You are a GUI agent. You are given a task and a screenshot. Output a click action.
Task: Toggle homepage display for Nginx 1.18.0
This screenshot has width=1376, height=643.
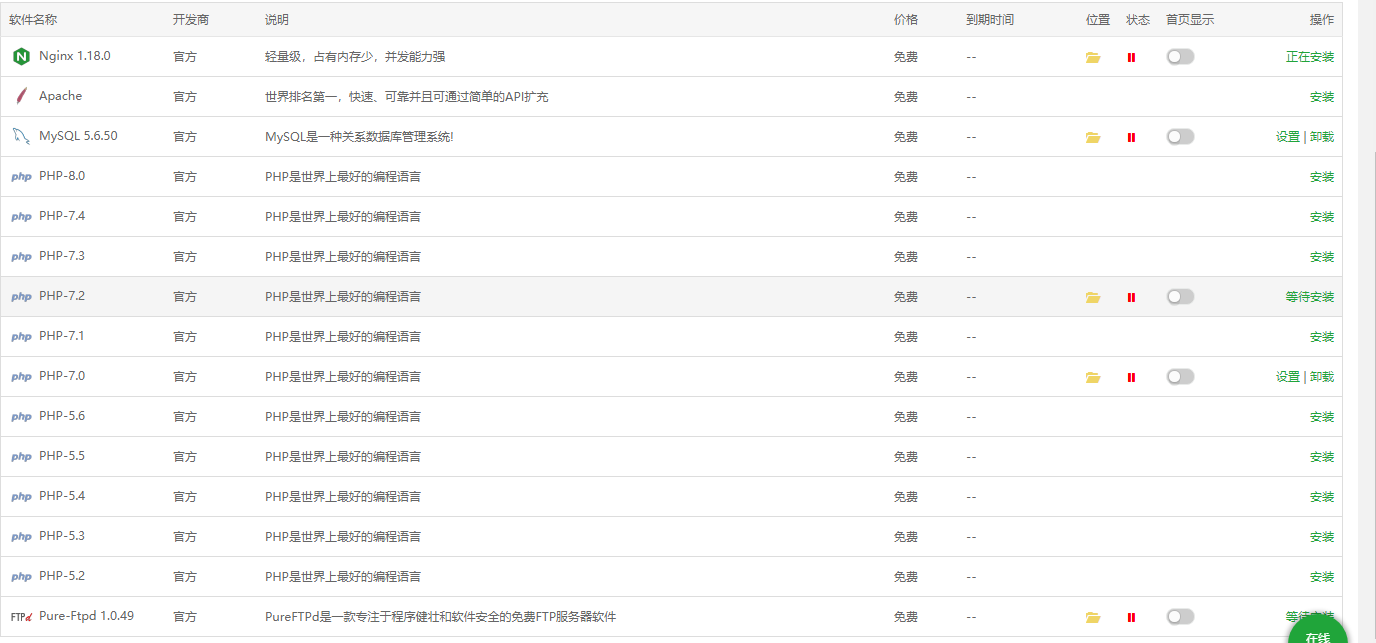coord(1180,57)
